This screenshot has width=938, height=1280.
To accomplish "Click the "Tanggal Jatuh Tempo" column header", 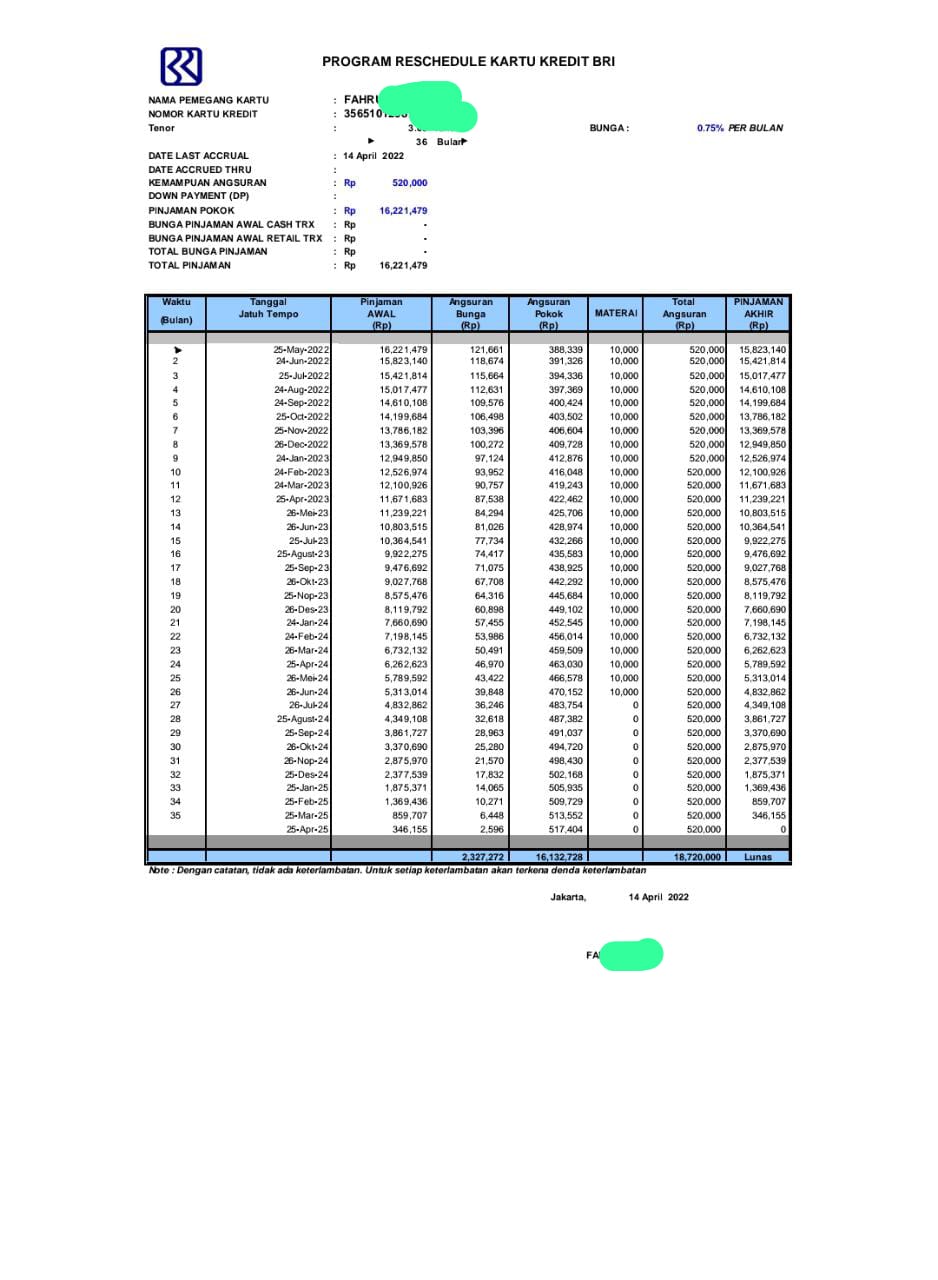I will (268, 313).
